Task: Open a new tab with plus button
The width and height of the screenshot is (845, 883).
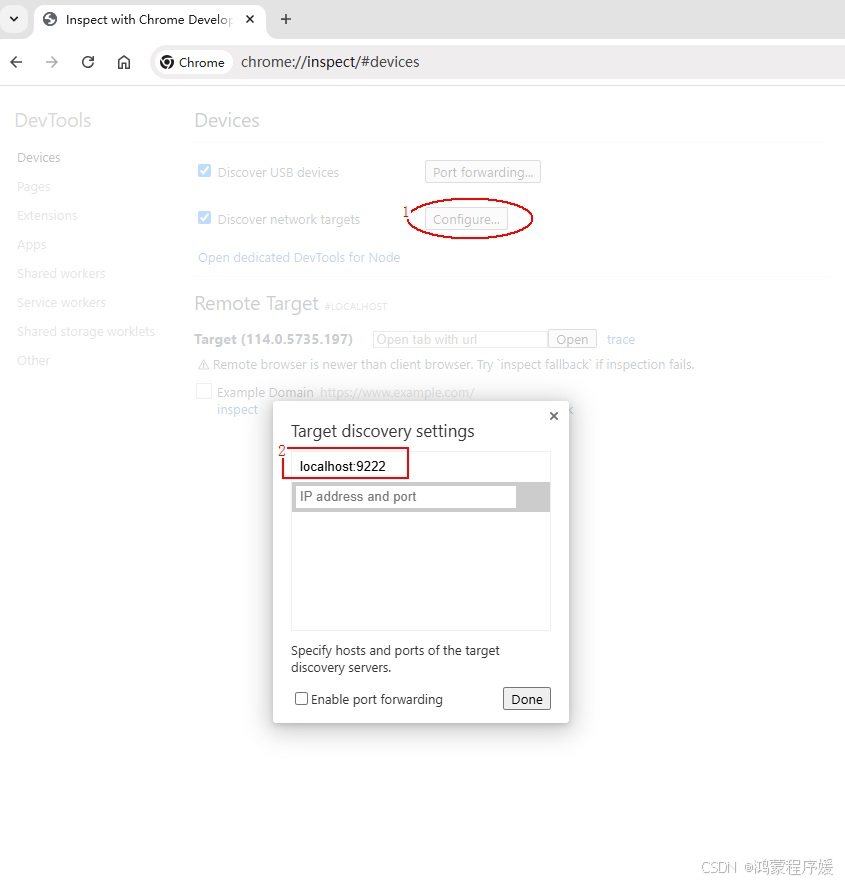Action: coord(286,19)
